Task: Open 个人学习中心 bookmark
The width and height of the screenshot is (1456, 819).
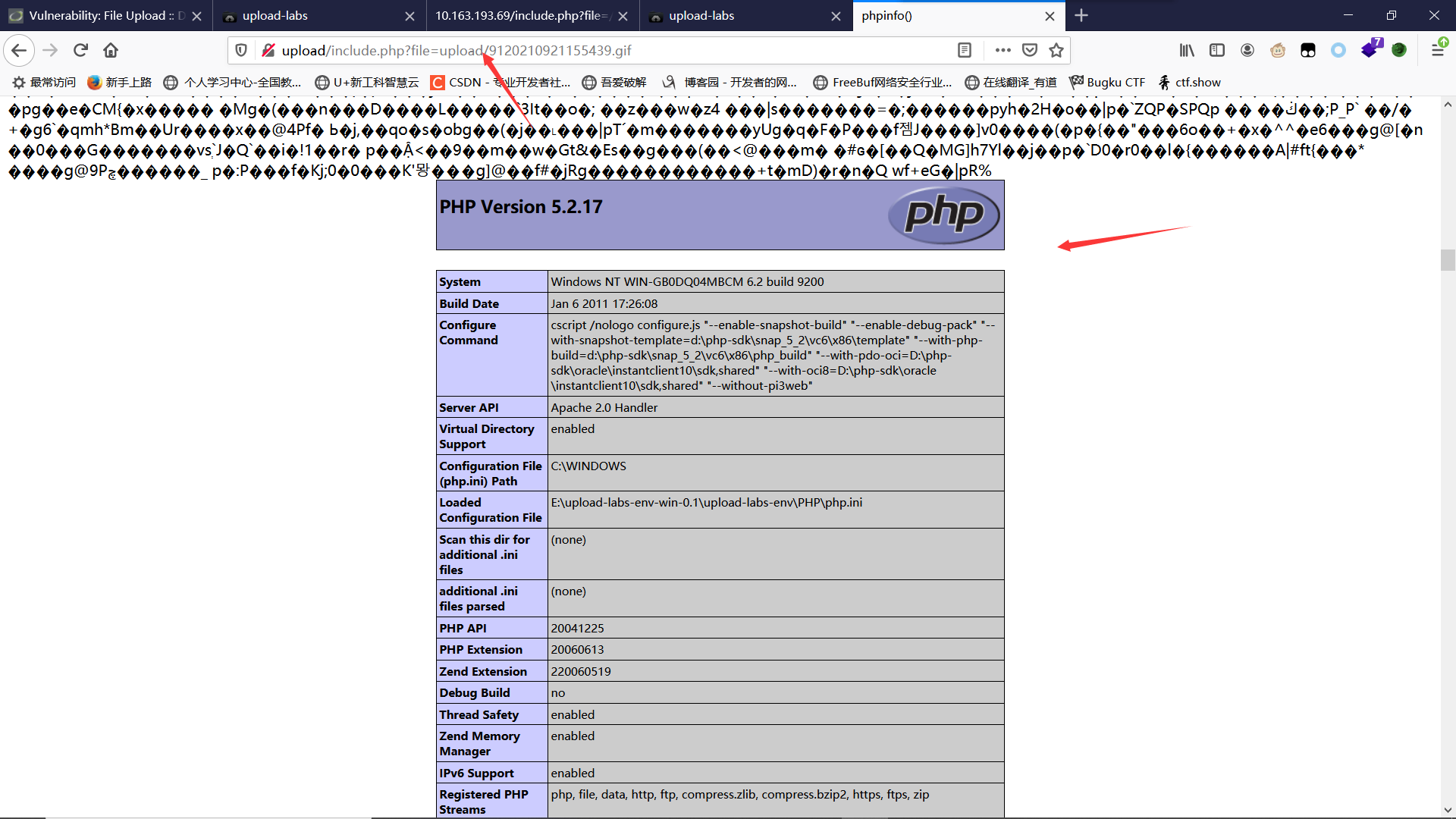Action: coord(233,82)
